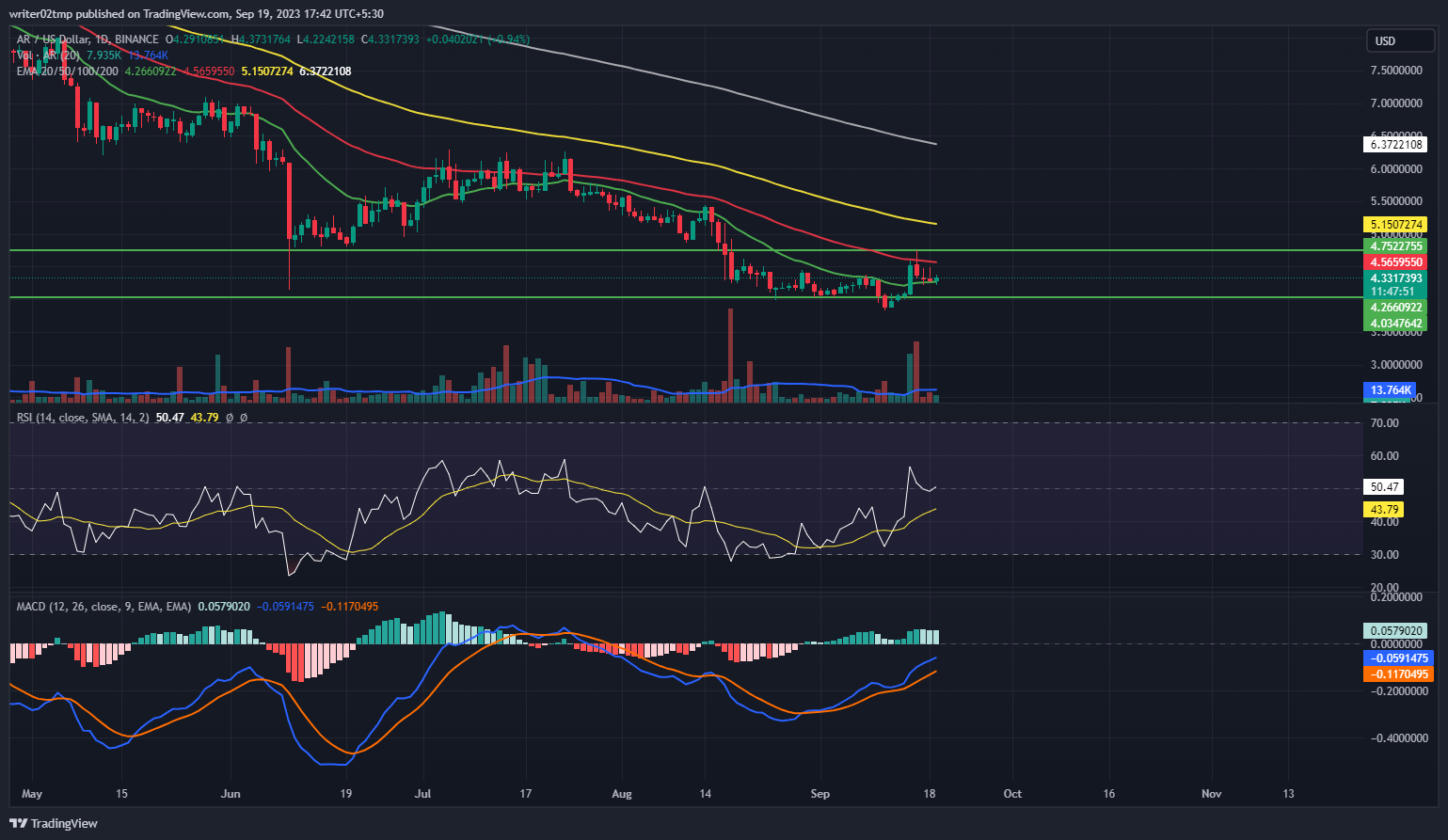Viewport: 1448px width, 840px height.
Task: Click the RSI value label 50.47 on axis
Action: [1383, 487]
